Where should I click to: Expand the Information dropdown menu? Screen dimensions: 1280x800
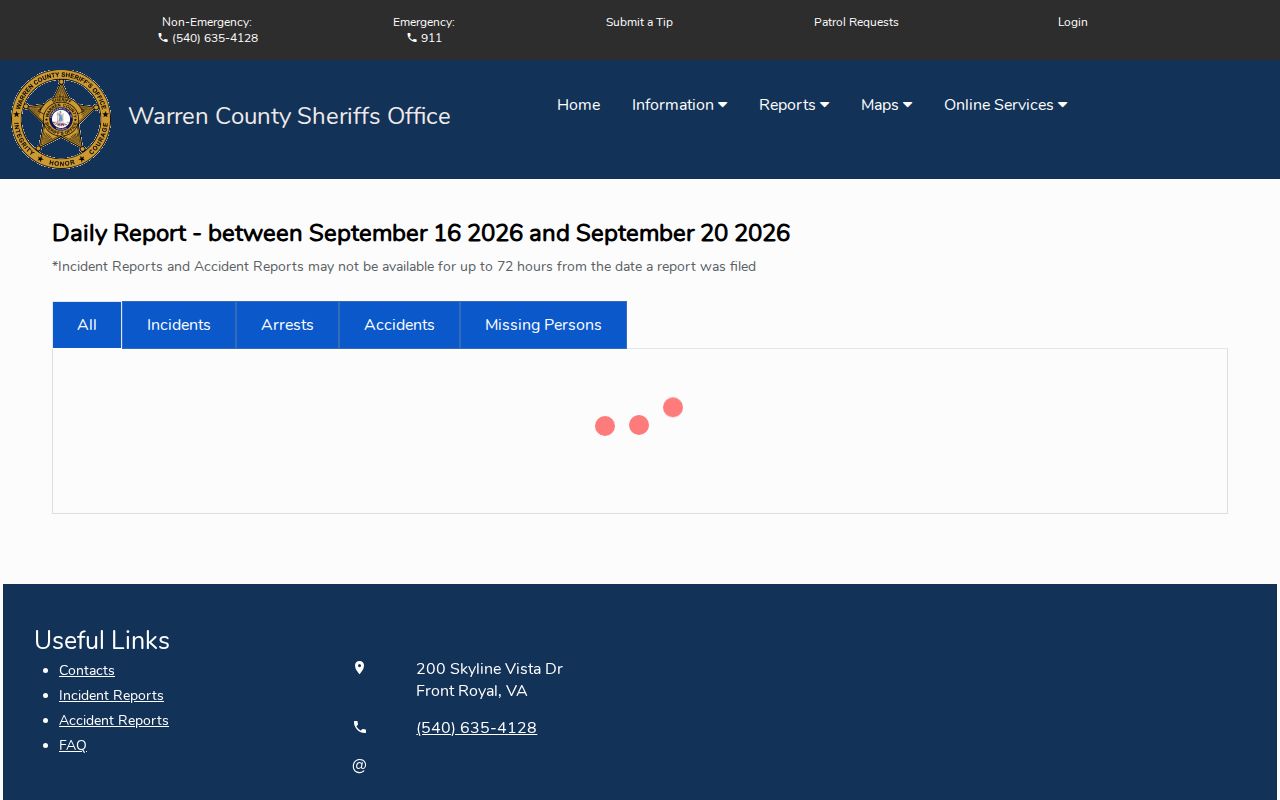[x=679, y=105]
